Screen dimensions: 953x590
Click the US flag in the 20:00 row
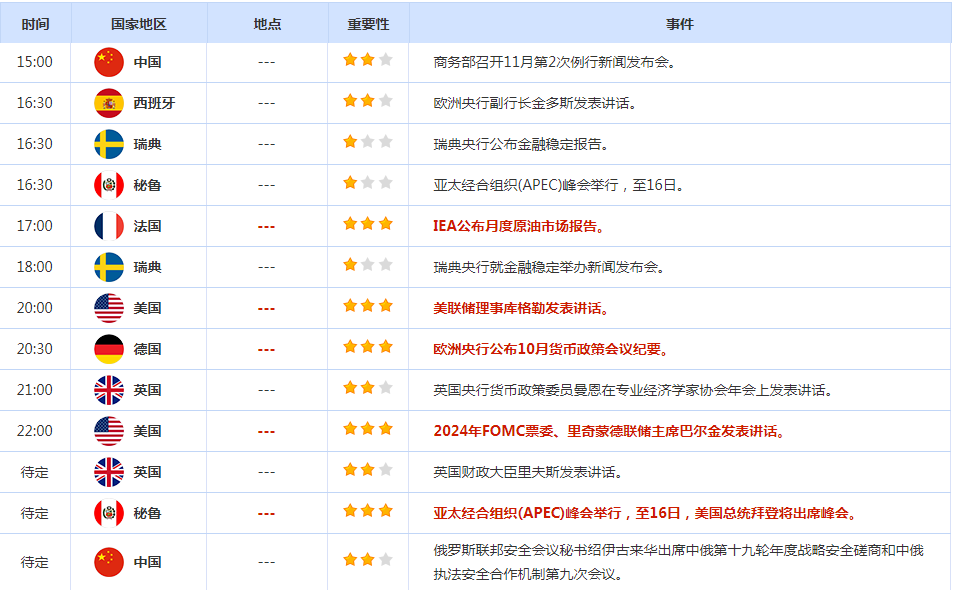click(x=109, y=308)
